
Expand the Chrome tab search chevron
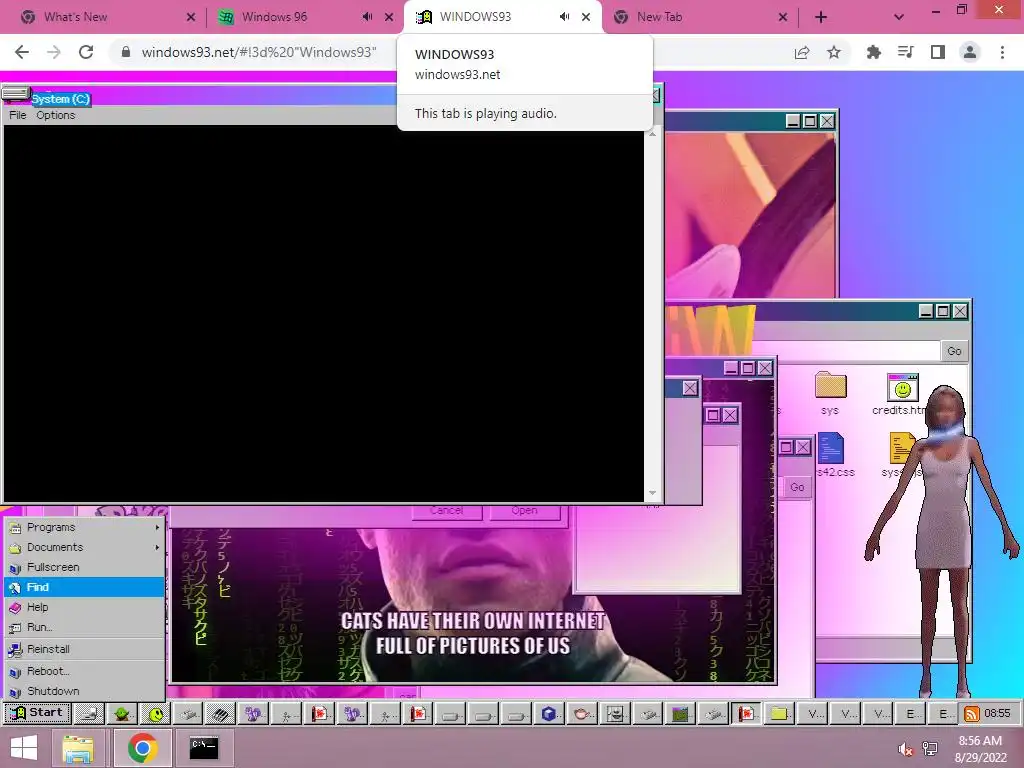coord(899,17)
